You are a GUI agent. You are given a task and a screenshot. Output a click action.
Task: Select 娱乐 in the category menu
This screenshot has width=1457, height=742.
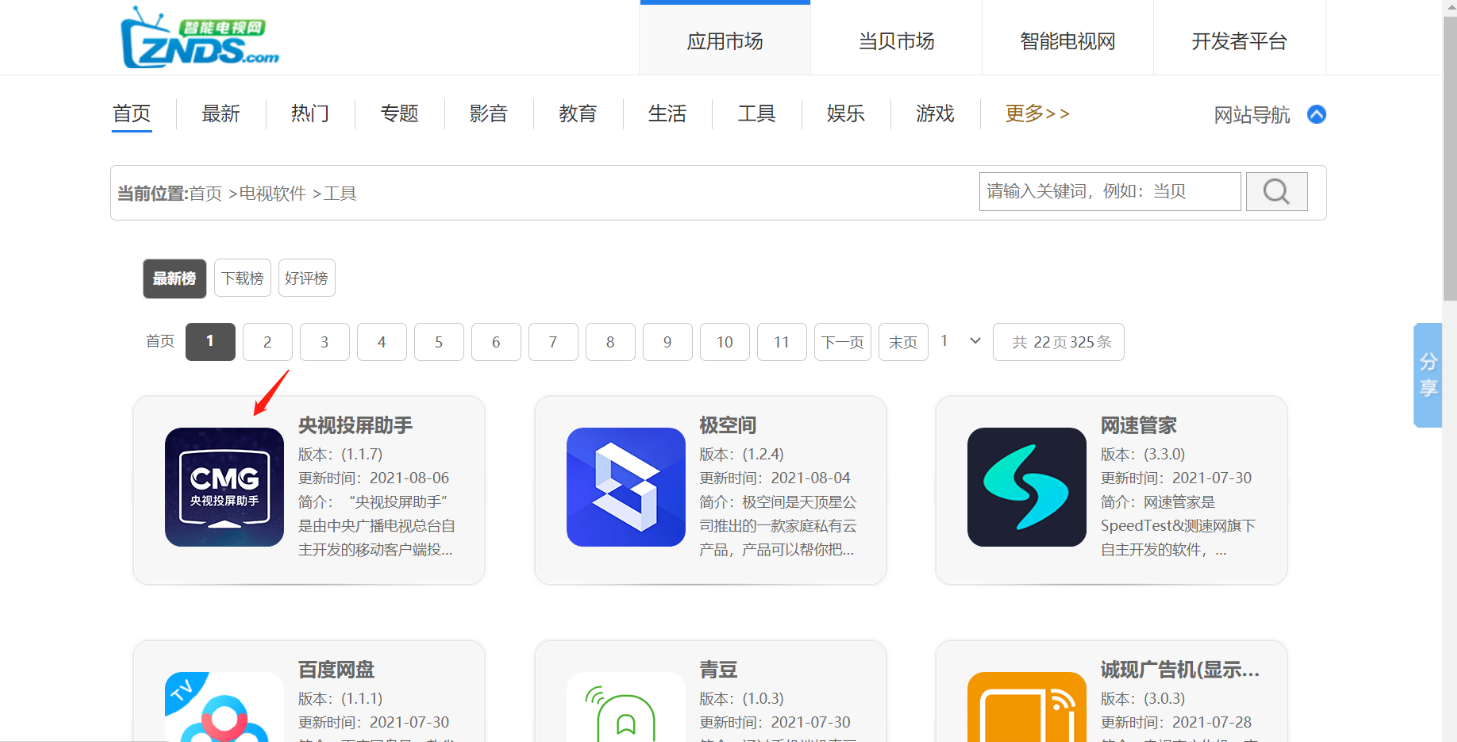pyautogui.click(x=846, y=114)
